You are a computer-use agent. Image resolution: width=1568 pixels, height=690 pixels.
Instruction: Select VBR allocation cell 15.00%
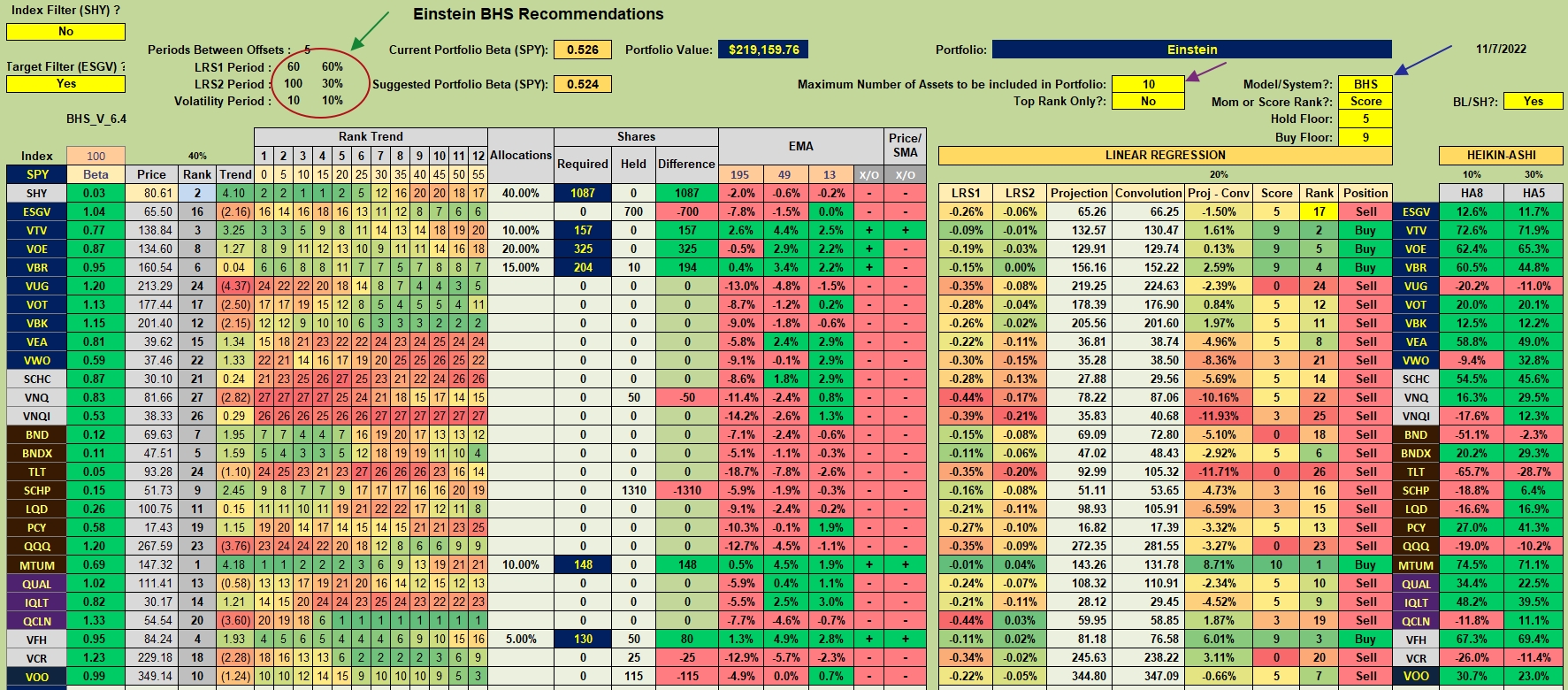(521, 267)
